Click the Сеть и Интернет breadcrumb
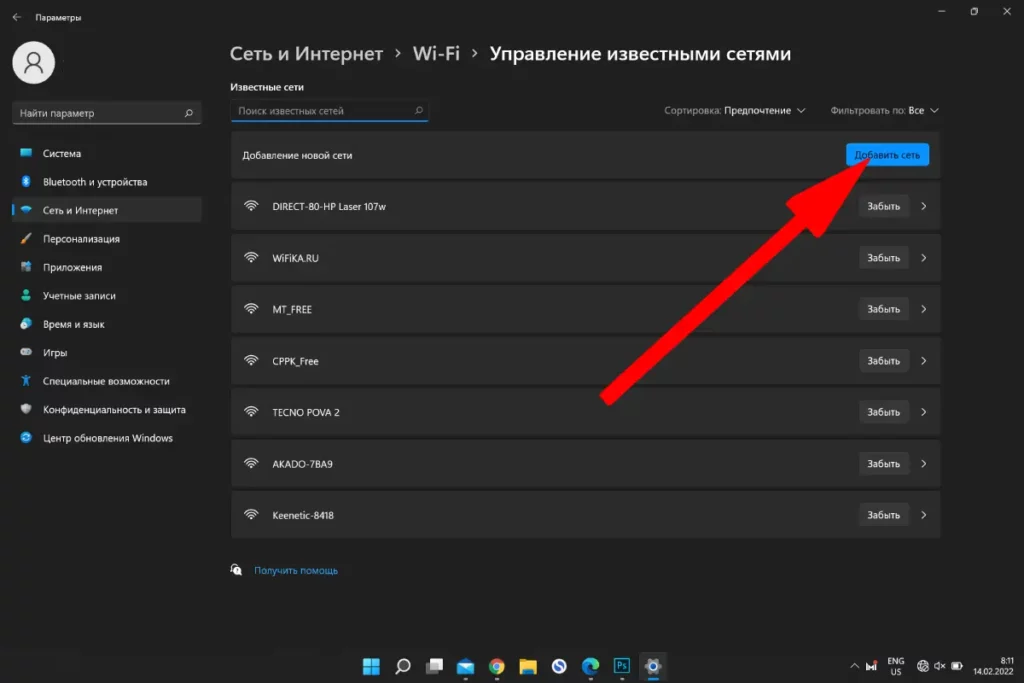 (306, 54)
